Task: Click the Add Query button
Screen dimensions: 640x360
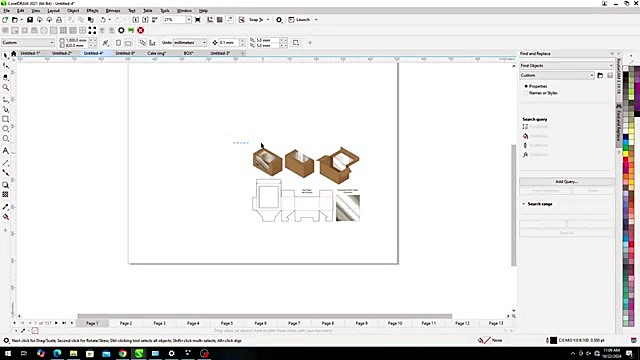Action: (567, 181)
